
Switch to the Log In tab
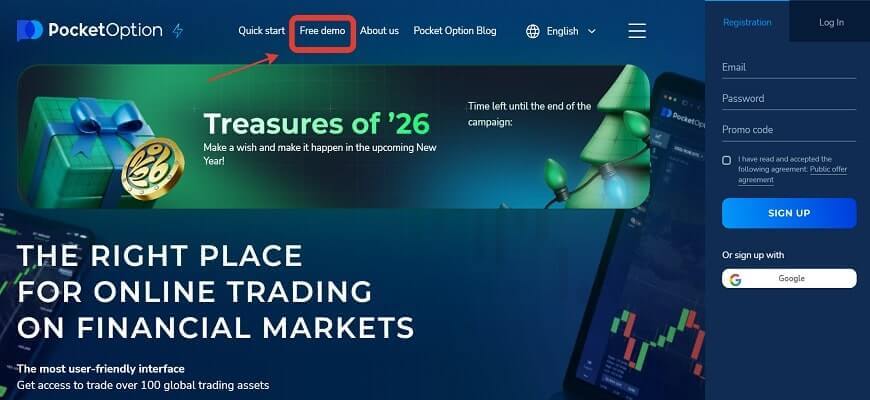(x=831, y=22)
